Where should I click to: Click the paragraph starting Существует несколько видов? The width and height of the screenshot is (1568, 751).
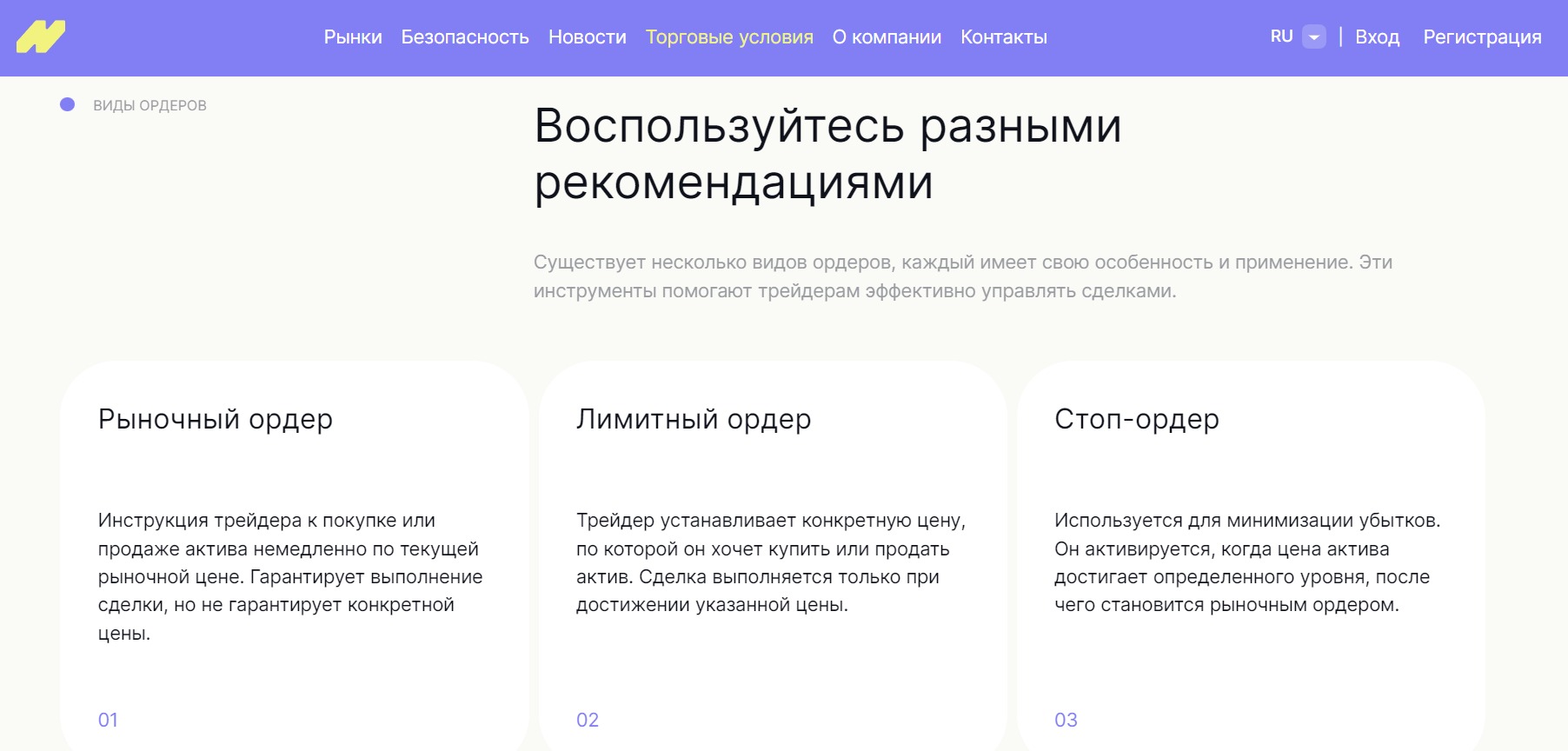point(963,276)
